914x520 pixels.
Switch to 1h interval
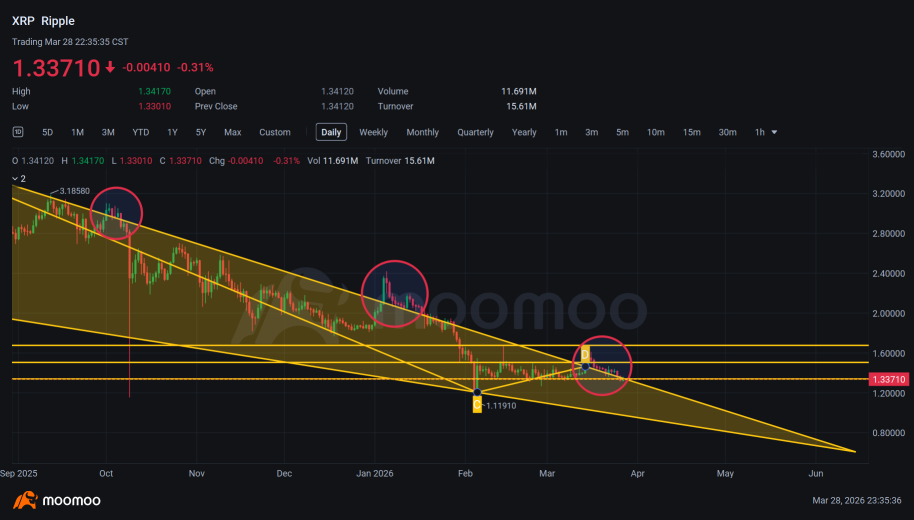(x=760, y=132)
